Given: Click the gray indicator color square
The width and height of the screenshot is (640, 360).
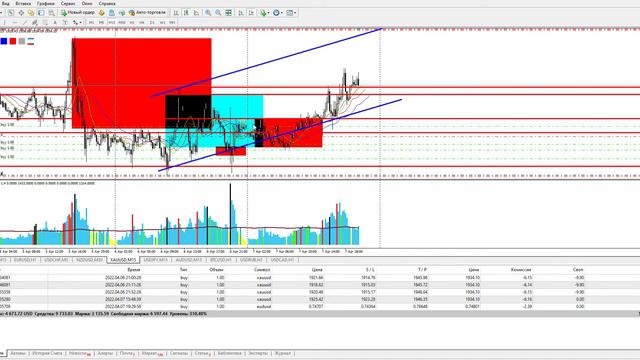Looking at the screenshot, I should point(22,41).
